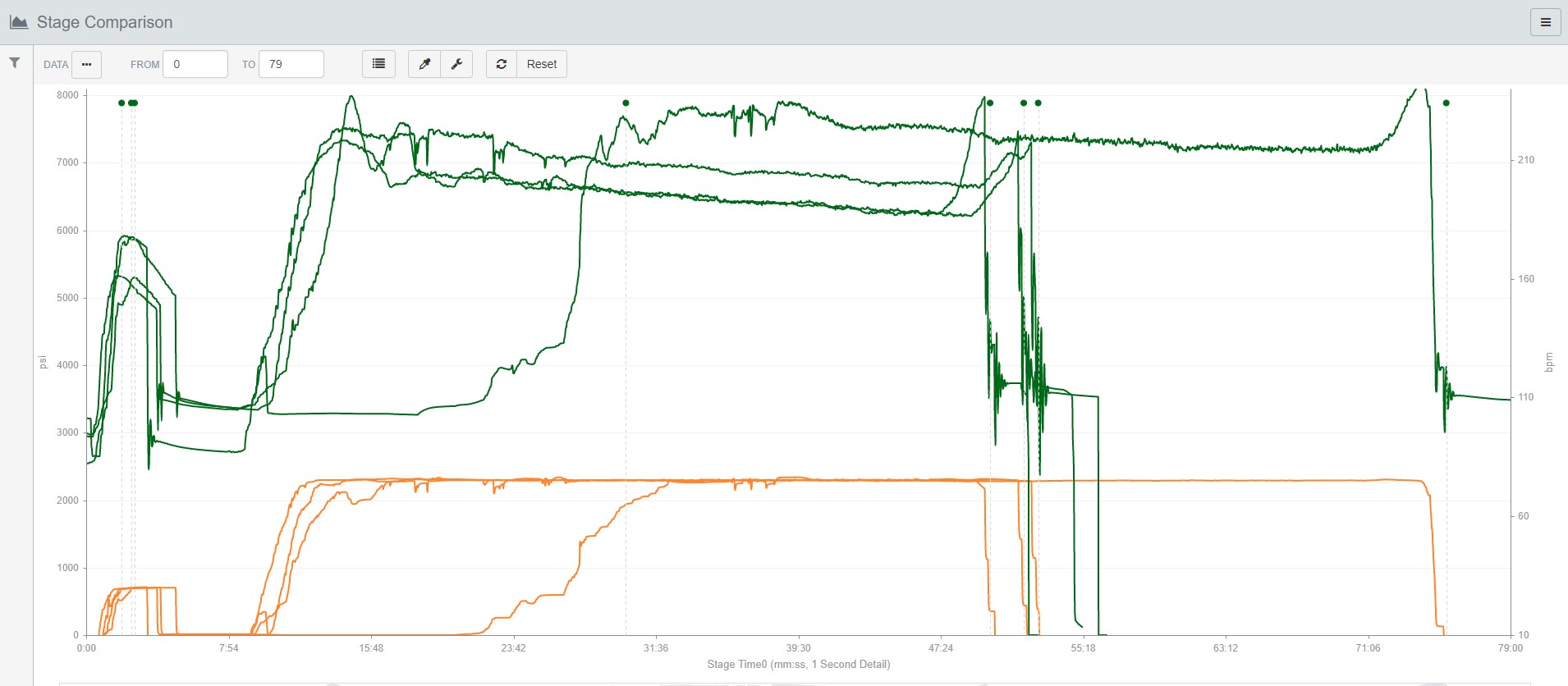
Task: Click the psi axis label
Action: point(43,362)
